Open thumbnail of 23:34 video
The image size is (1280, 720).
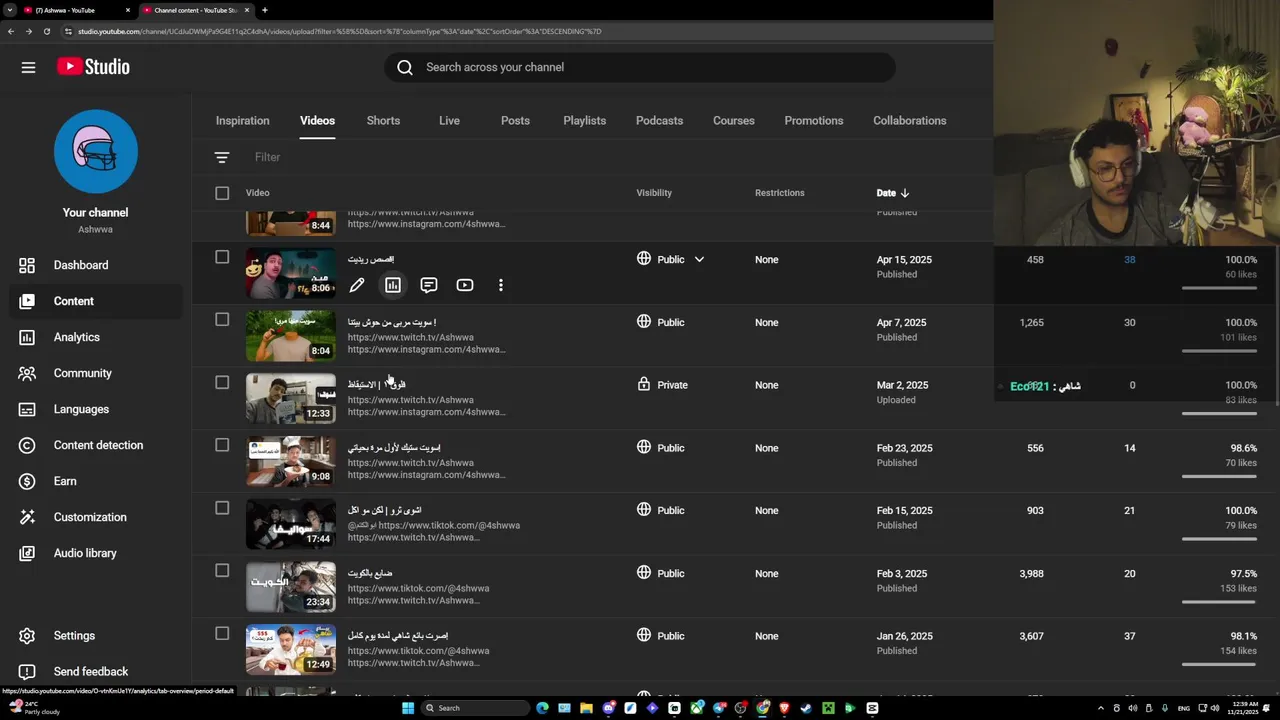point(291,587)
